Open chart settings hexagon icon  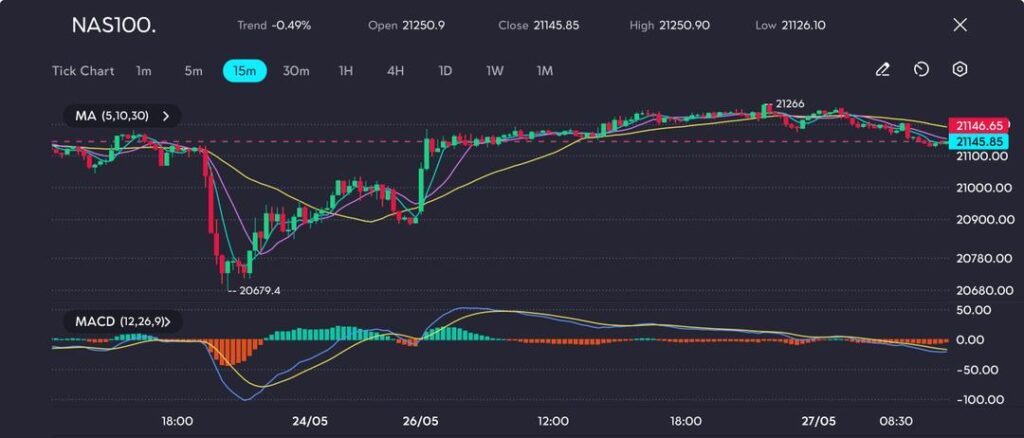[959, 70]
